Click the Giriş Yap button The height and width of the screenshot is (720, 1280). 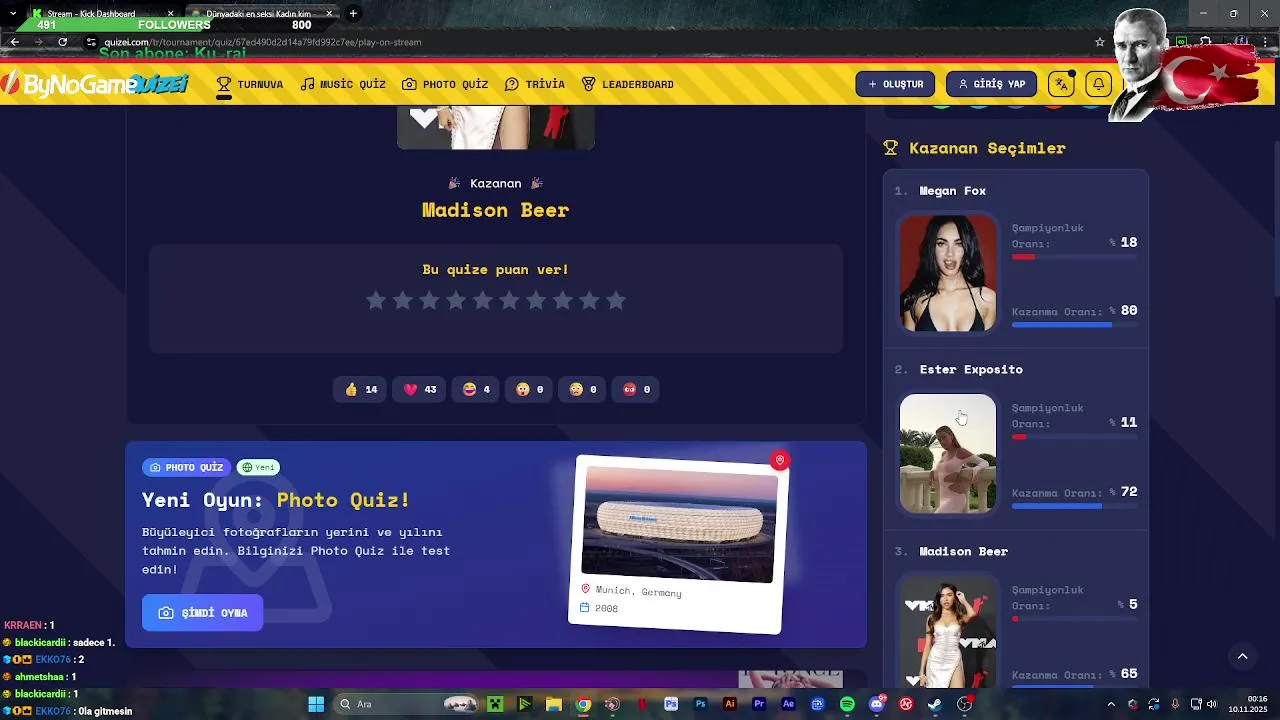click(x=991, y=84)
